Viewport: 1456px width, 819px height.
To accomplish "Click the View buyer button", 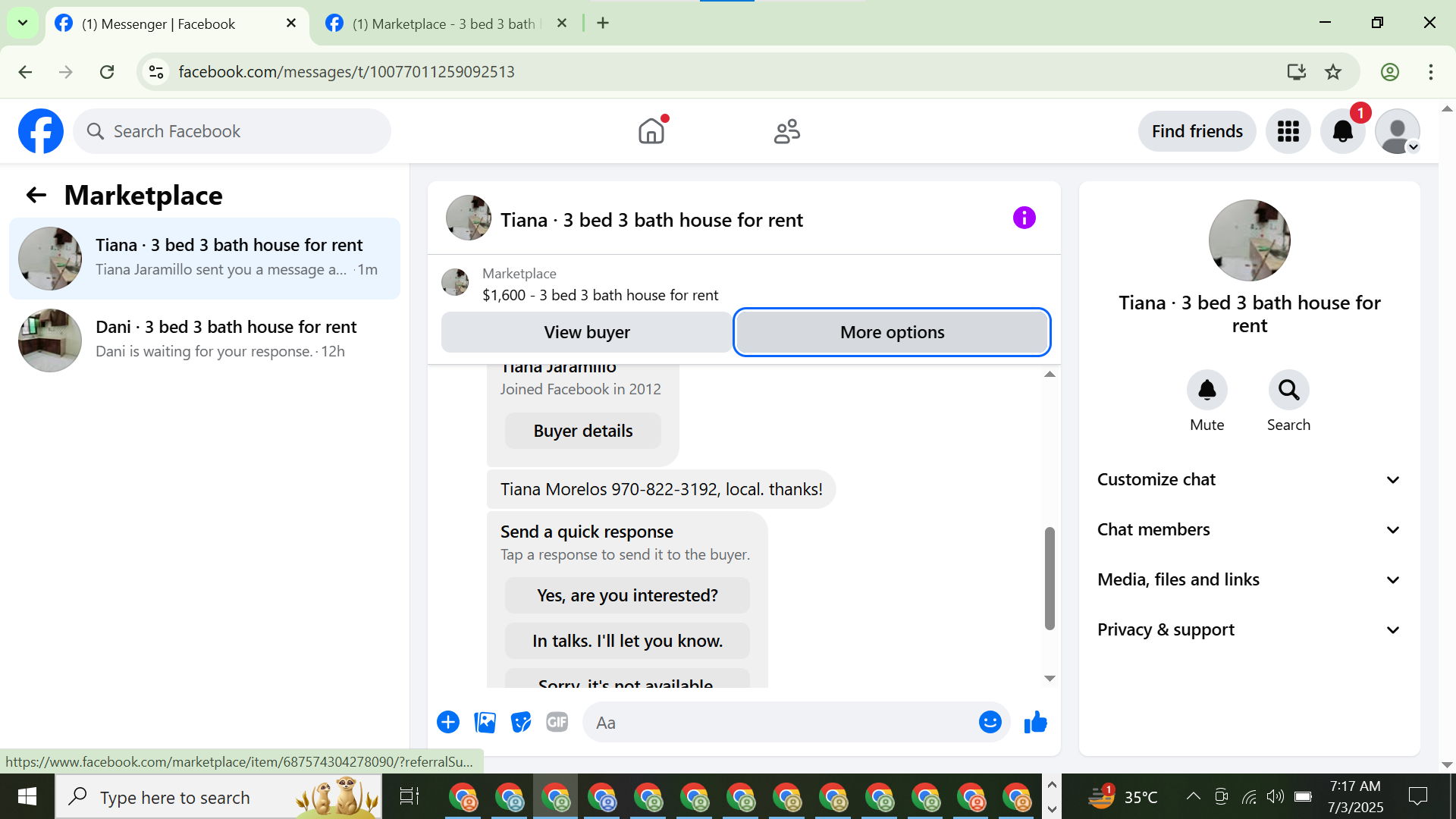I will click(587, 332).
